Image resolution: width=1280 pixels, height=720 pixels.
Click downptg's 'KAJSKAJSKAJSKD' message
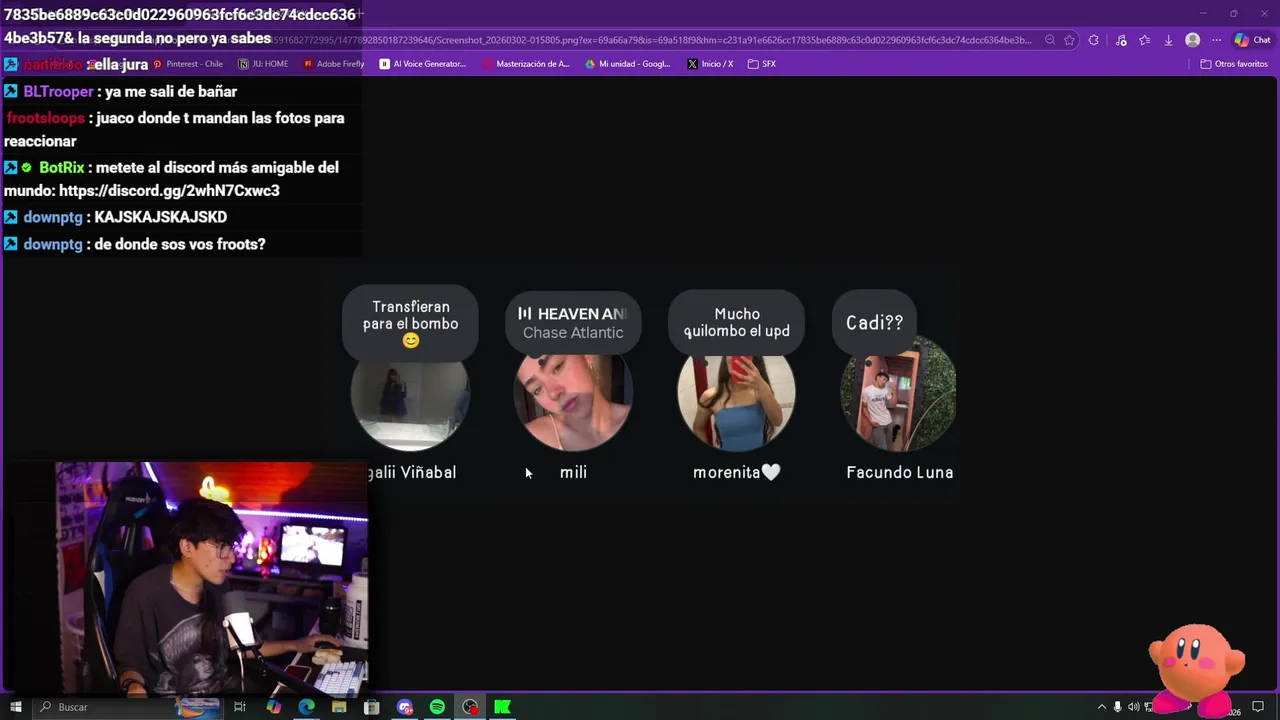[x=160, y=217]
